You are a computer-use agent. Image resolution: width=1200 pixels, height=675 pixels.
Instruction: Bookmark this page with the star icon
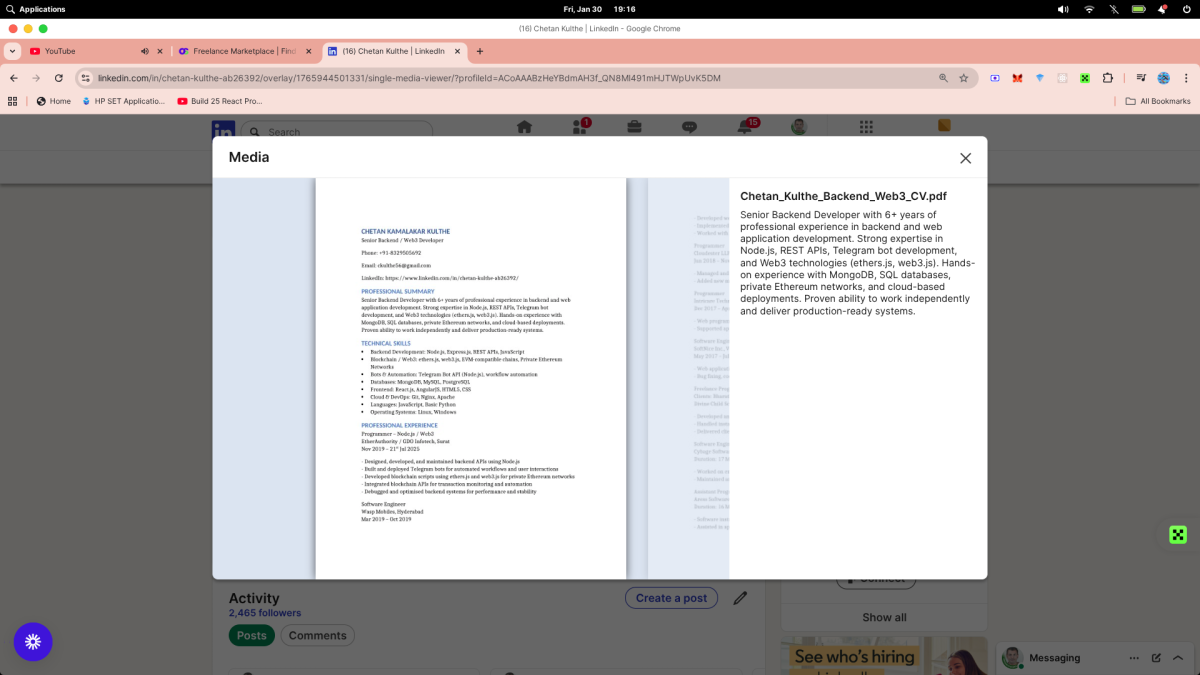click(964, 78)
